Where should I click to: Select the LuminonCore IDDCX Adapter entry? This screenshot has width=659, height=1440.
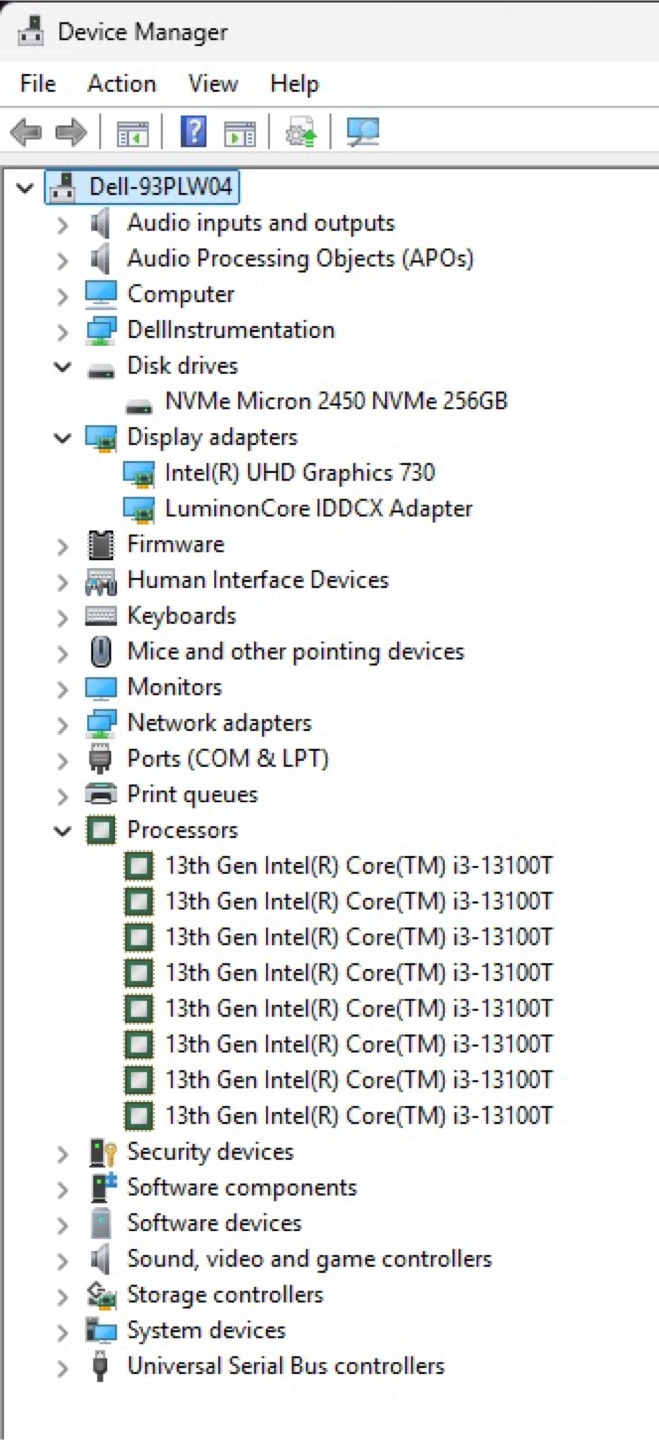point(318,508)
